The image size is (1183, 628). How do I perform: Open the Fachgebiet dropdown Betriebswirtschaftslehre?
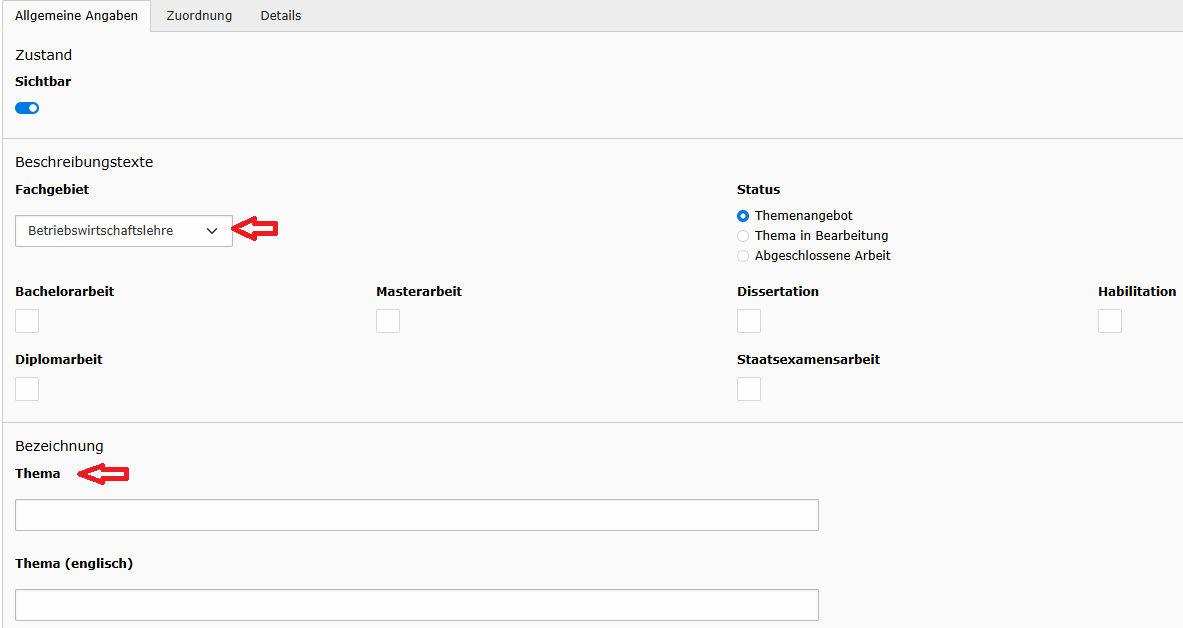[124, 231]
